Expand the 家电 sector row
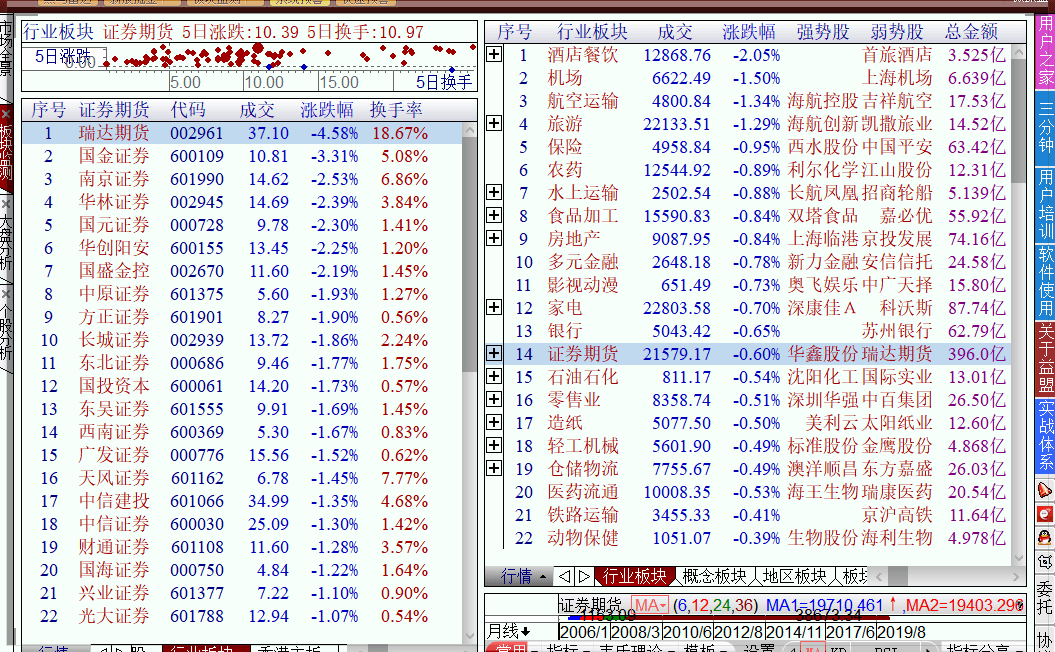 click(x=494, y=307)
